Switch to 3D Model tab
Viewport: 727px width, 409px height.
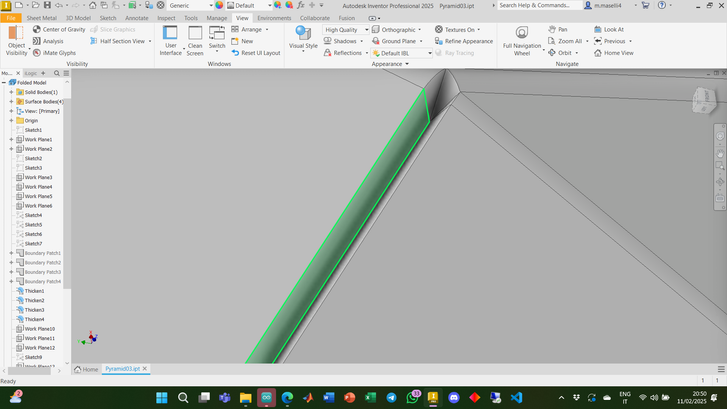(x=78, y=18)
